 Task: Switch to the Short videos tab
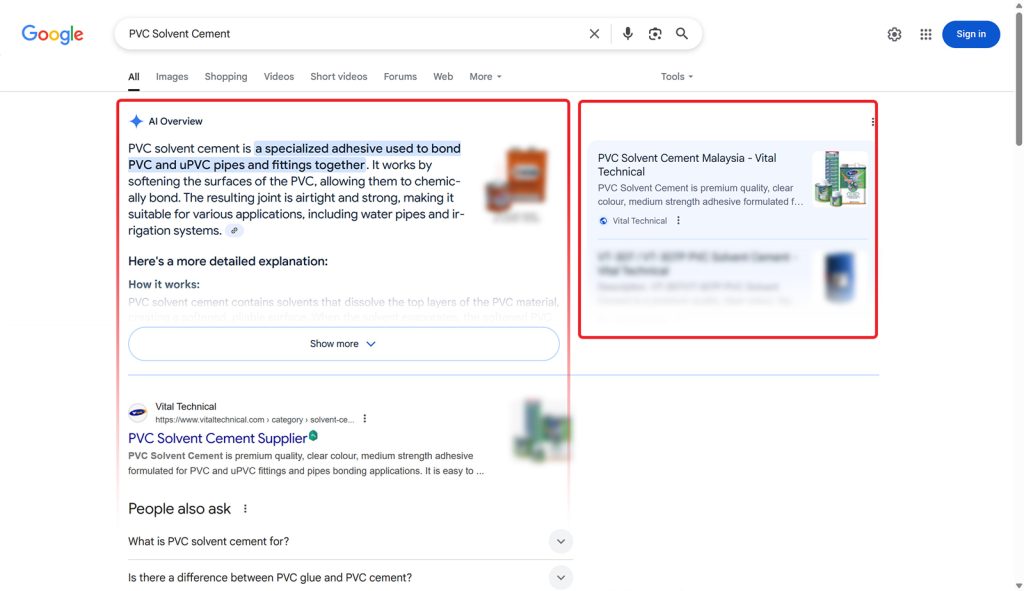pos(339,76)
